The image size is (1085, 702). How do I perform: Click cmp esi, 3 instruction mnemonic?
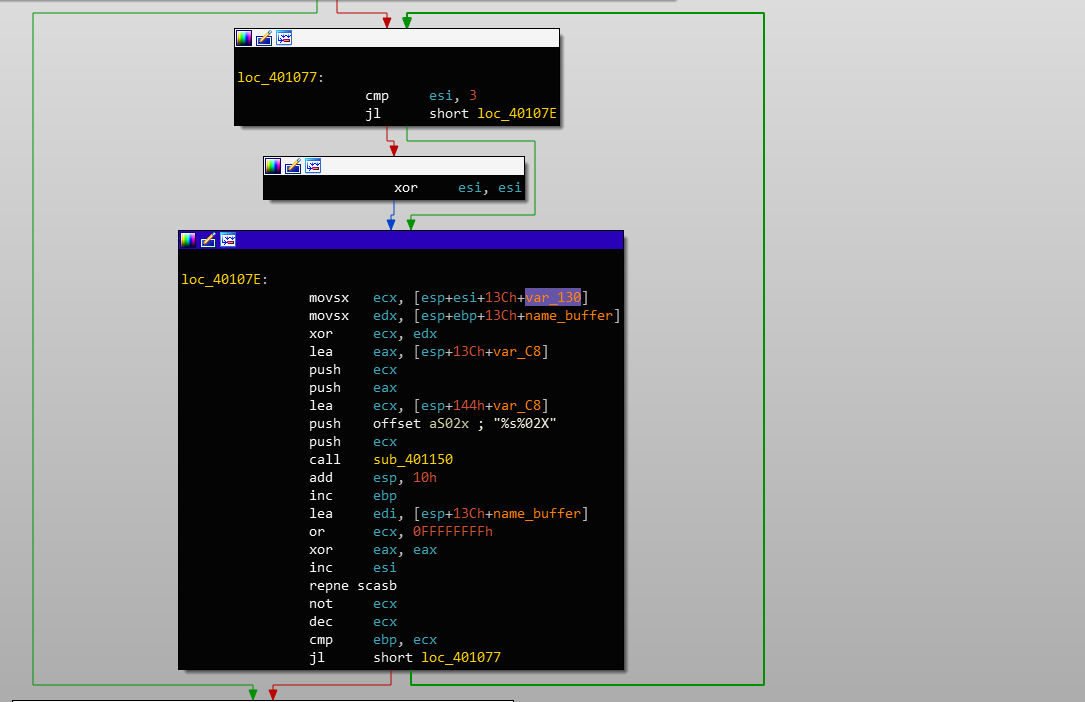(x=377, y=95)
